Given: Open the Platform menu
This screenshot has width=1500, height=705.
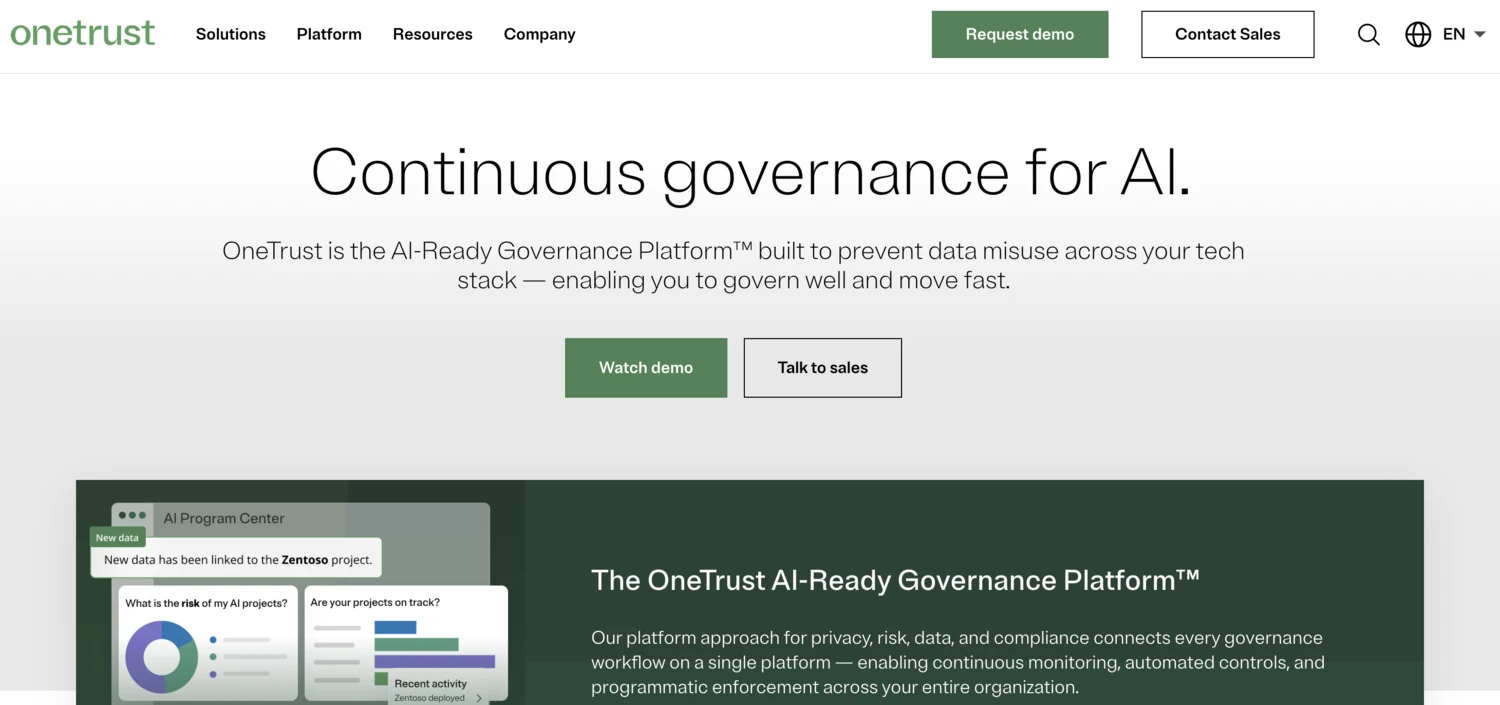Looking at the screenshot, I should (328, 34).
